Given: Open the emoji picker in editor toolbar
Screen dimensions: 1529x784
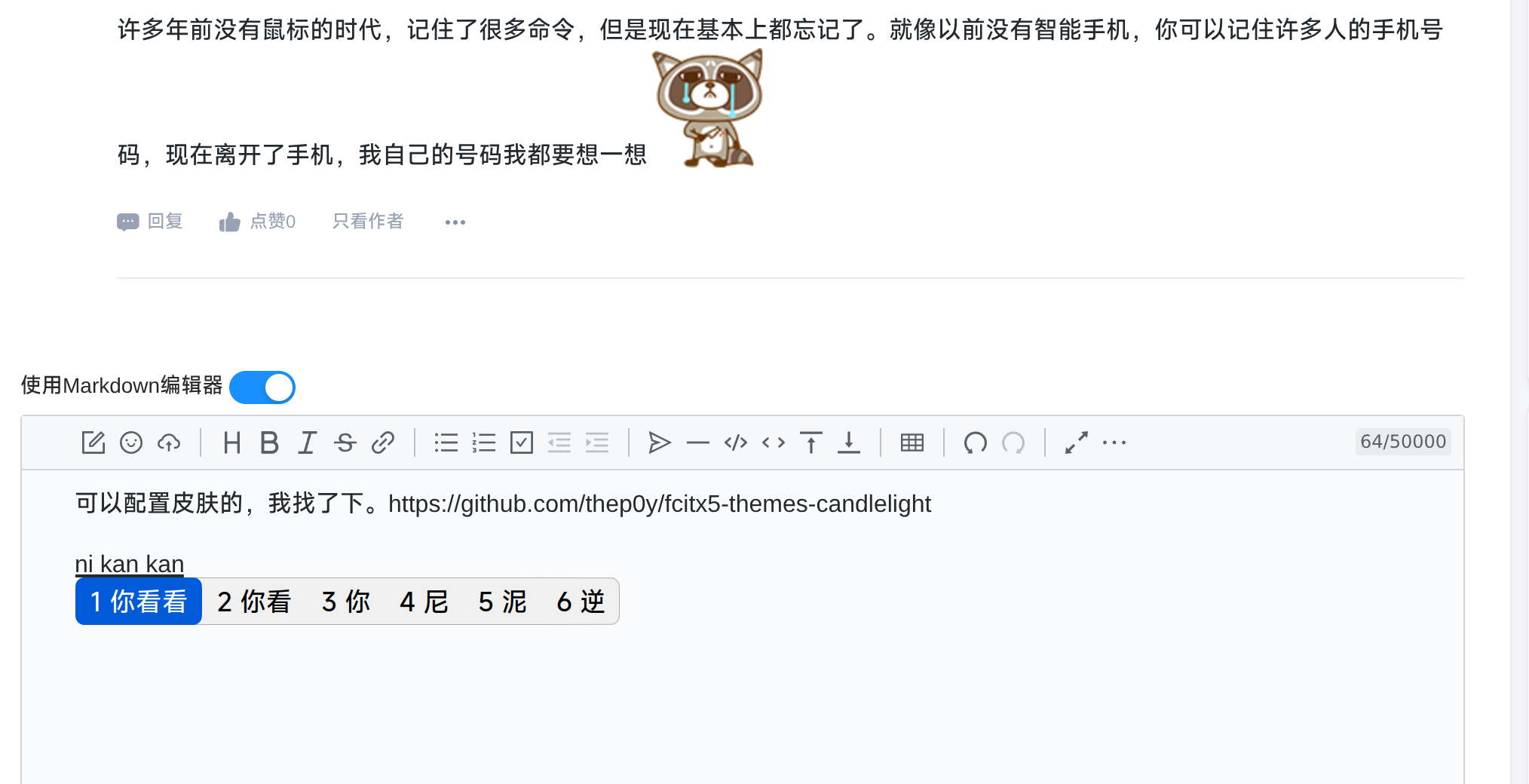Looking at the screenshot, I should [131, 443].
